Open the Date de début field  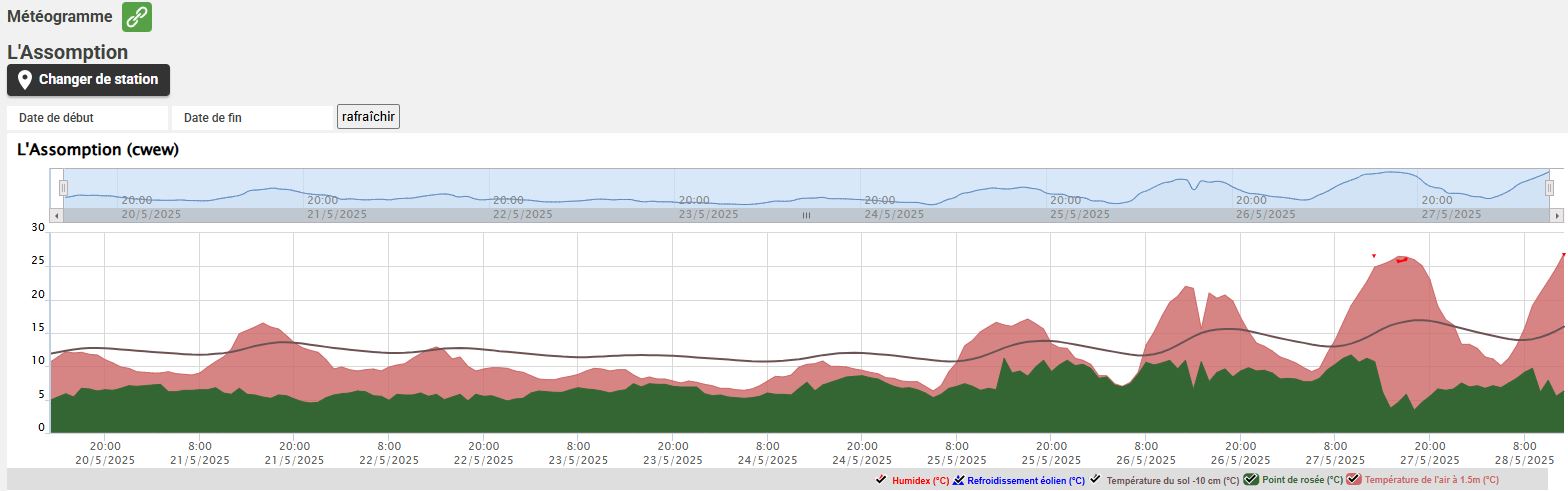pyautogui.click(x=88, y=118)
